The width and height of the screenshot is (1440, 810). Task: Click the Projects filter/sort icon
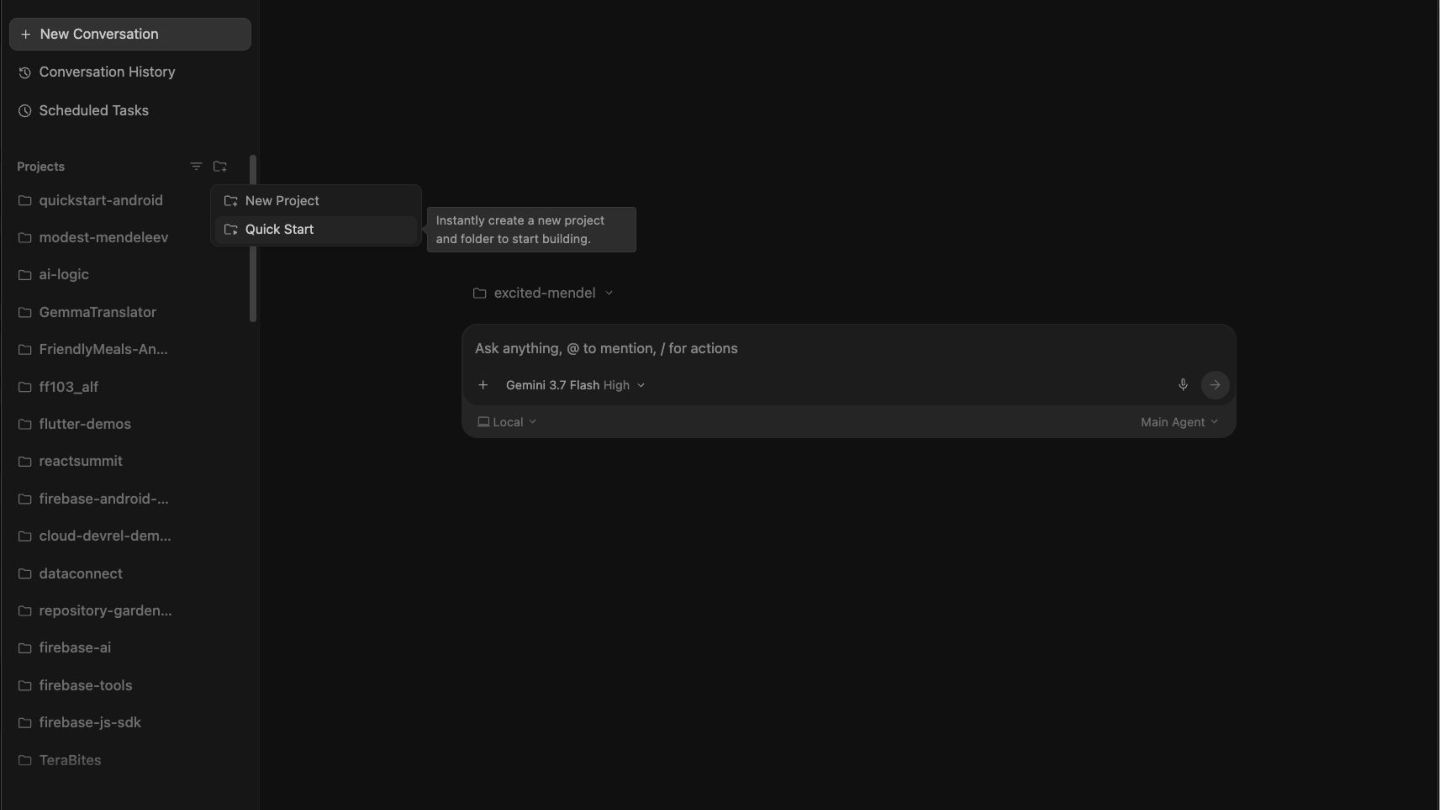coord(196,167)
